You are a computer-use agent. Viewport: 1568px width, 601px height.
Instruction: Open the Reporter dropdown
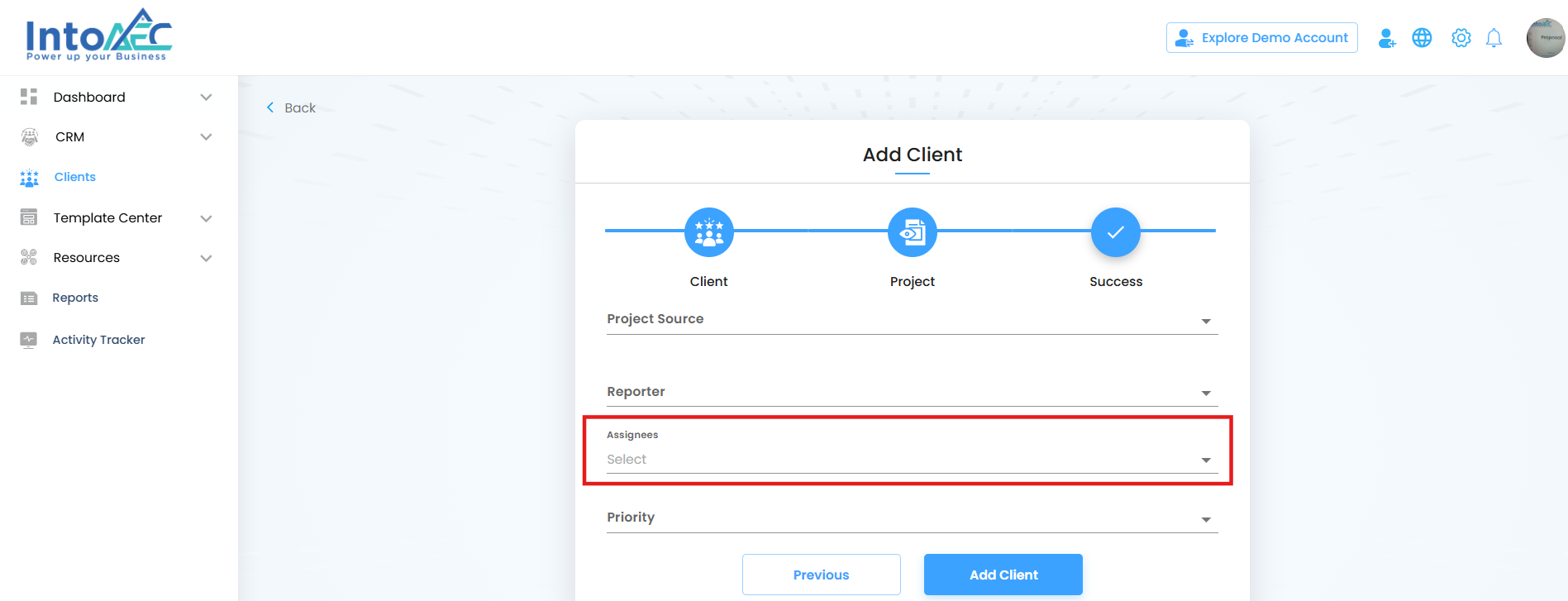coord(911,393)
